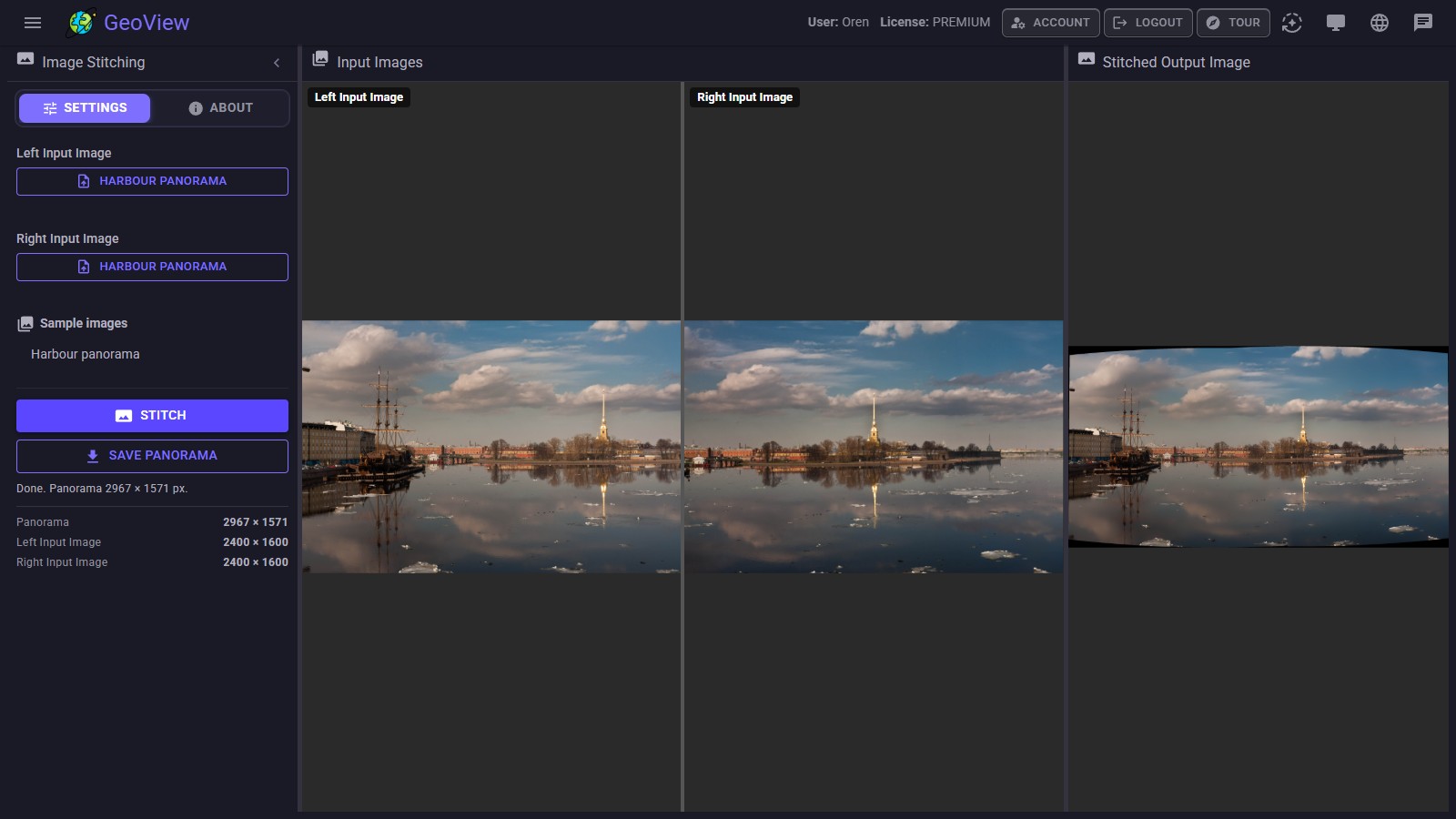This screenshot has height=819, width=1456.
Task: Collapse the Image Stitching side panel
Action: click(x=277, y=63)
